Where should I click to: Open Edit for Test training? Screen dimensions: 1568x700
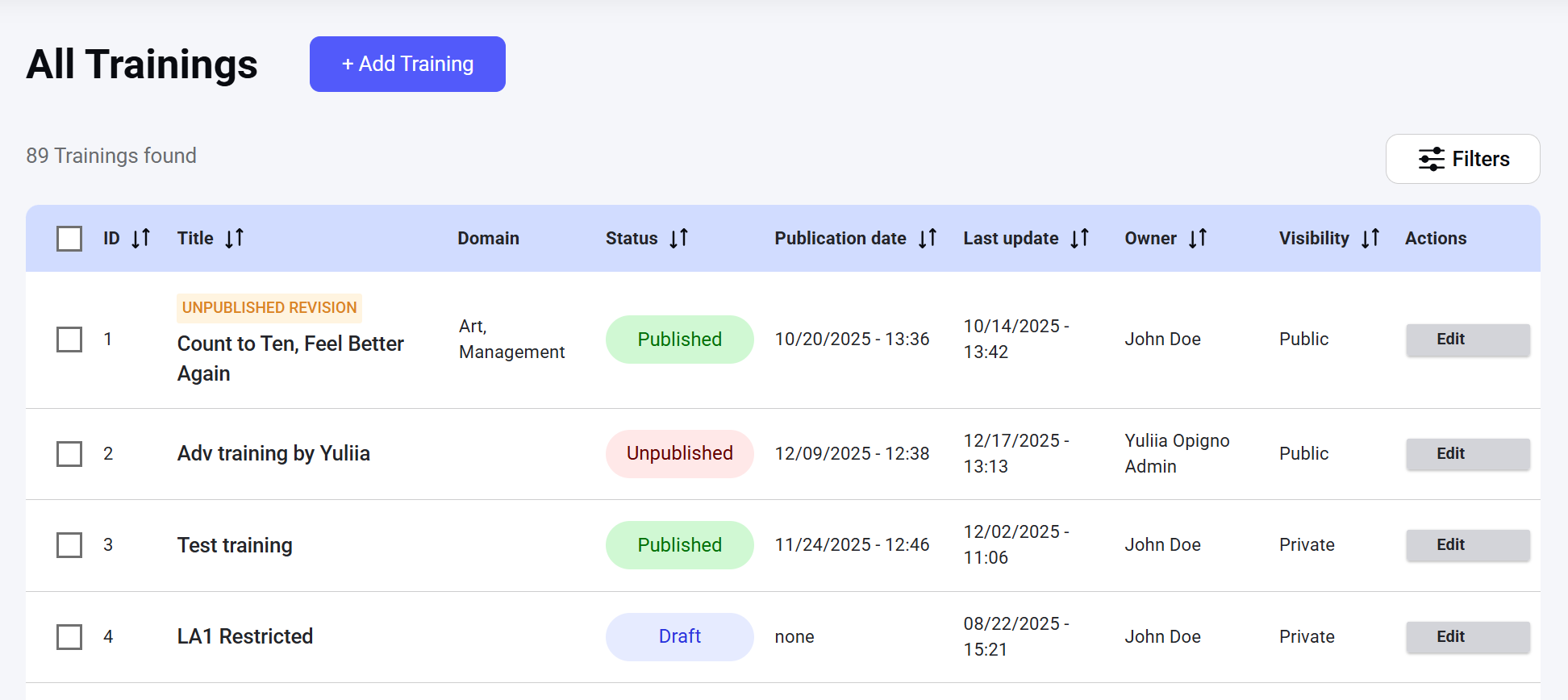pyautogui.click(x=1468, y=545)
